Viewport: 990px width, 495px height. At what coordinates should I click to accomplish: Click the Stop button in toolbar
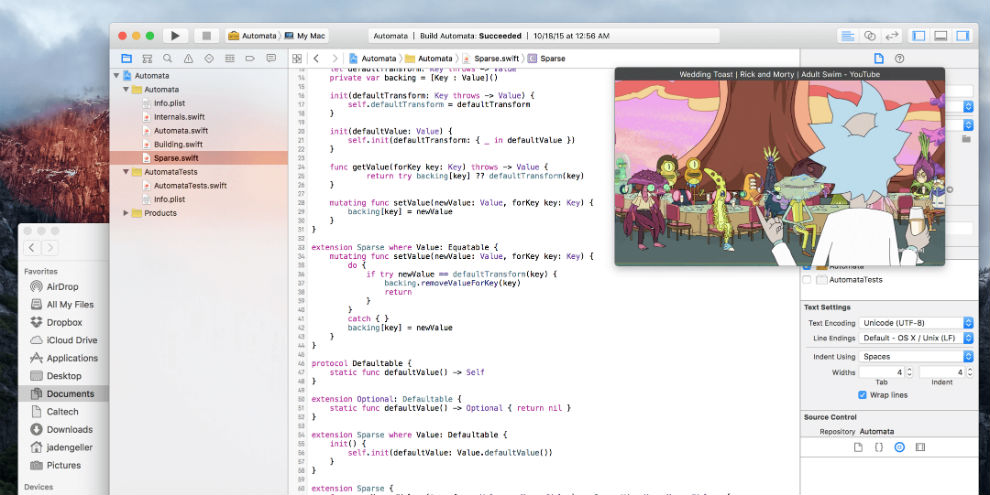tap(206, 36)
